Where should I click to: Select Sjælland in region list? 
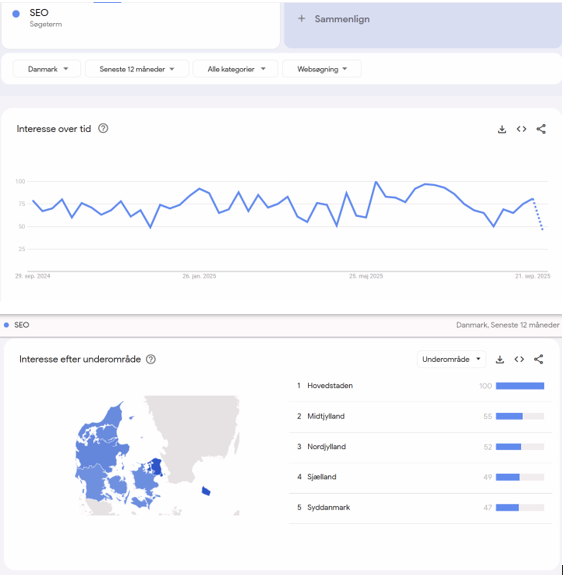click(x=420, y=477)
